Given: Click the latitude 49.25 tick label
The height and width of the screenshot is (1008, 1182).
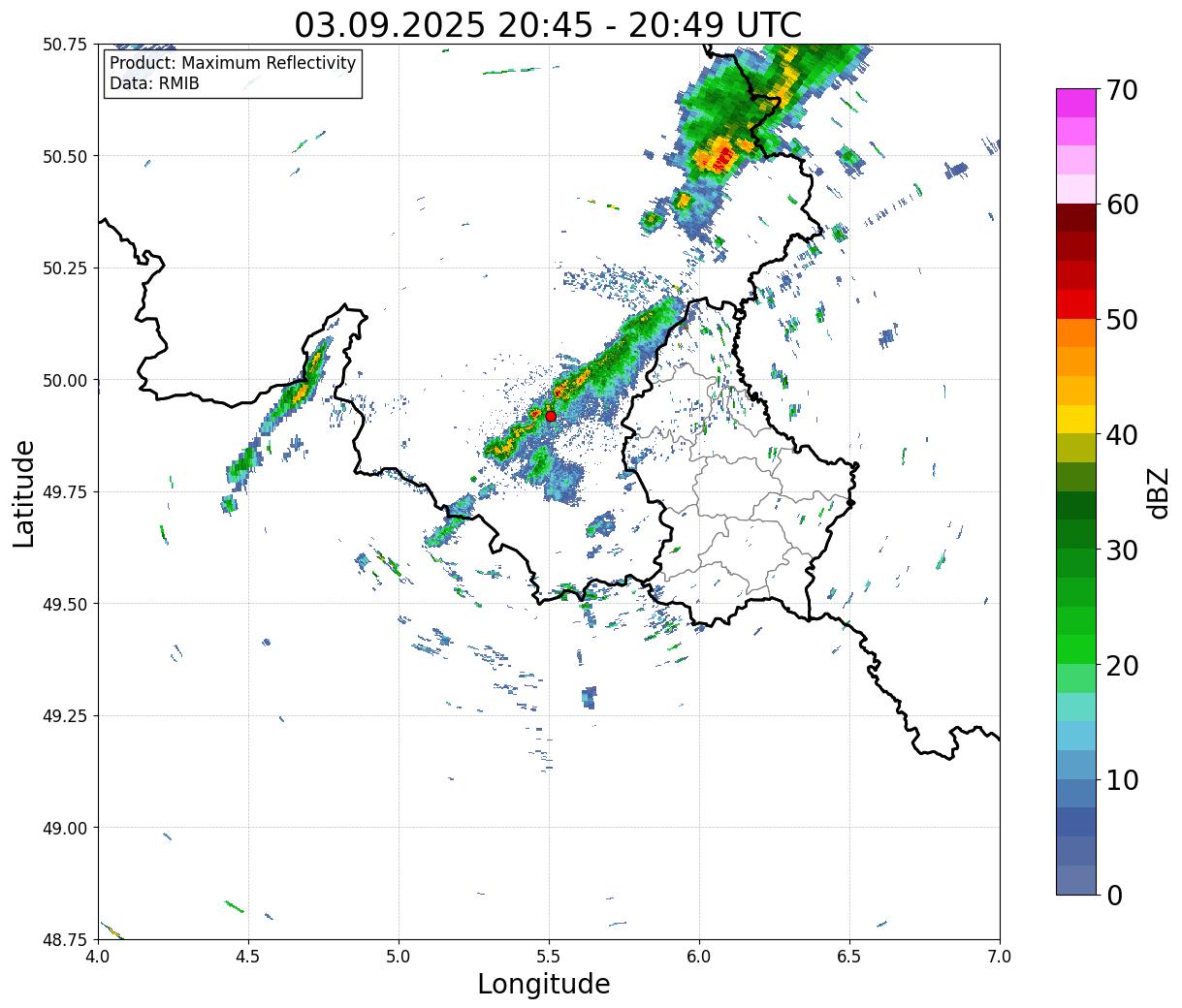Looking at the screenshot, I should pyautogui.click(x=64, y=716).
